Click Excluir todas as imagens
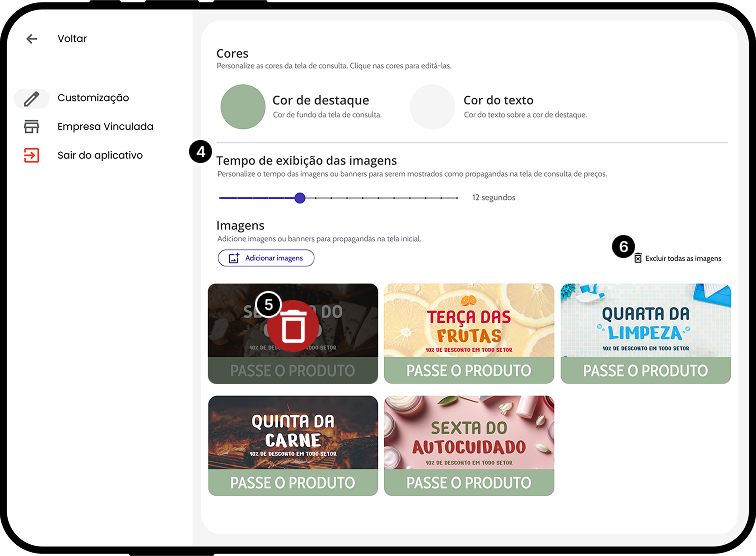This screenshot has height=556, width=756. (683, 258)
